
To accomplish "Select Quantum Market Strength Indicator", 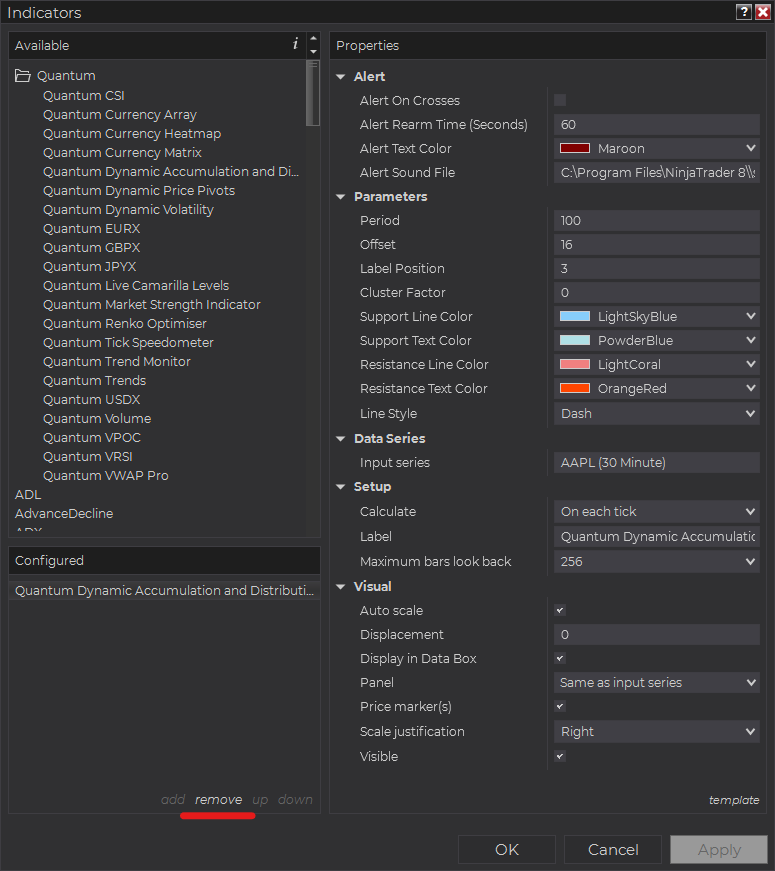I will [x=152, y=304].
